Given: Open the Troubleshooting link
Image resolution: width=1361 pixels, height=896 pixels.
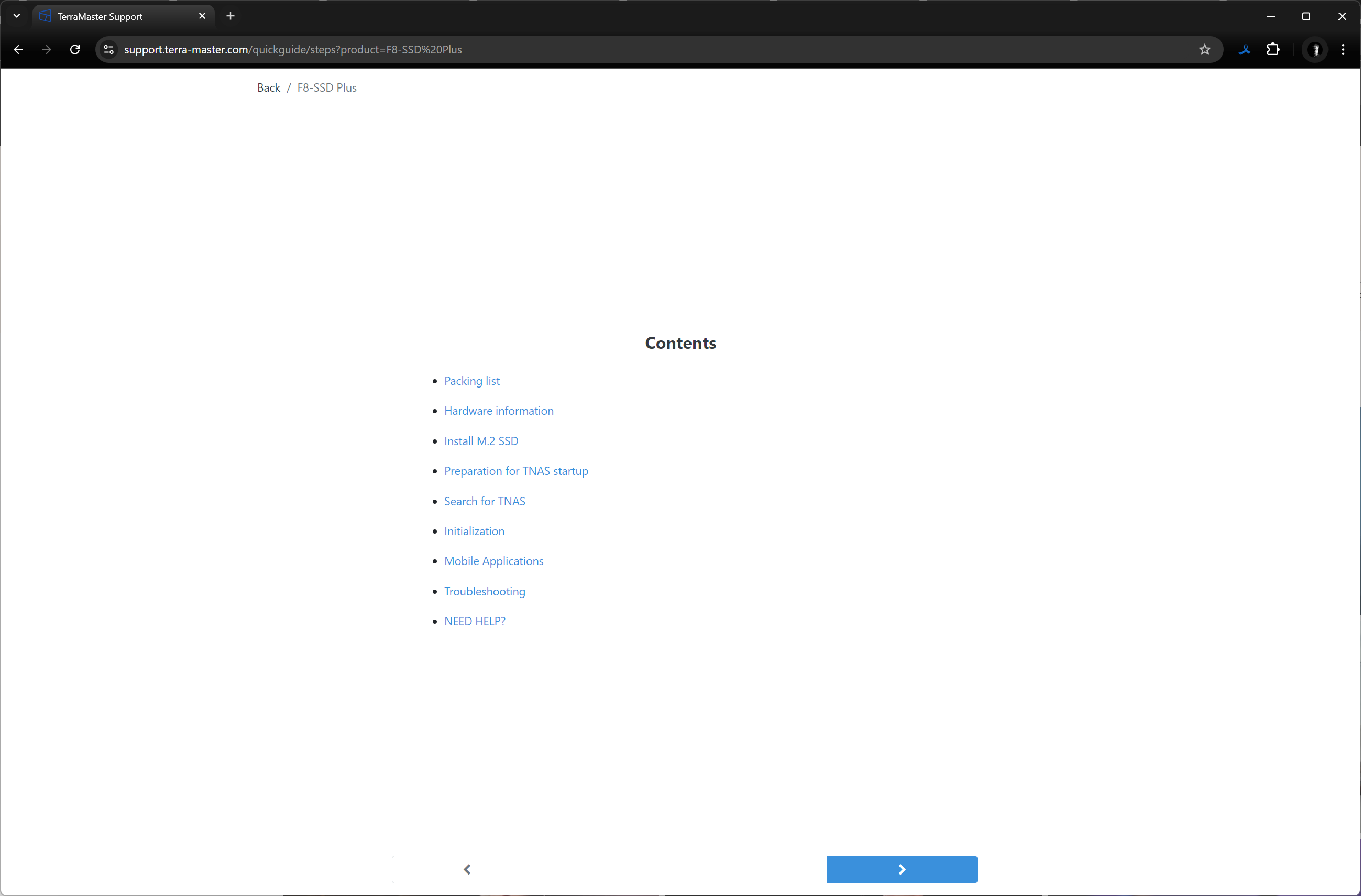Looking at the screenshot, I should (485, 591).
